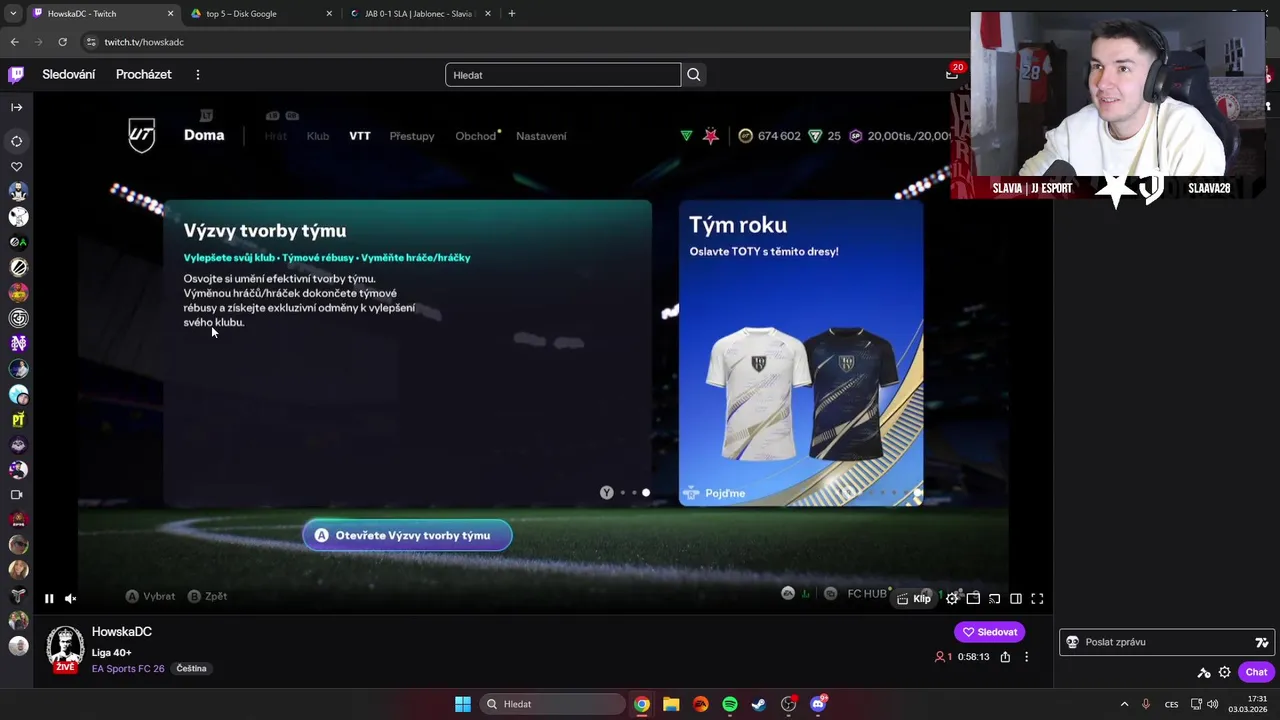1280x720 pixels.
Task: Expand the Twitch left sidebar
Action: pos(16,107)
